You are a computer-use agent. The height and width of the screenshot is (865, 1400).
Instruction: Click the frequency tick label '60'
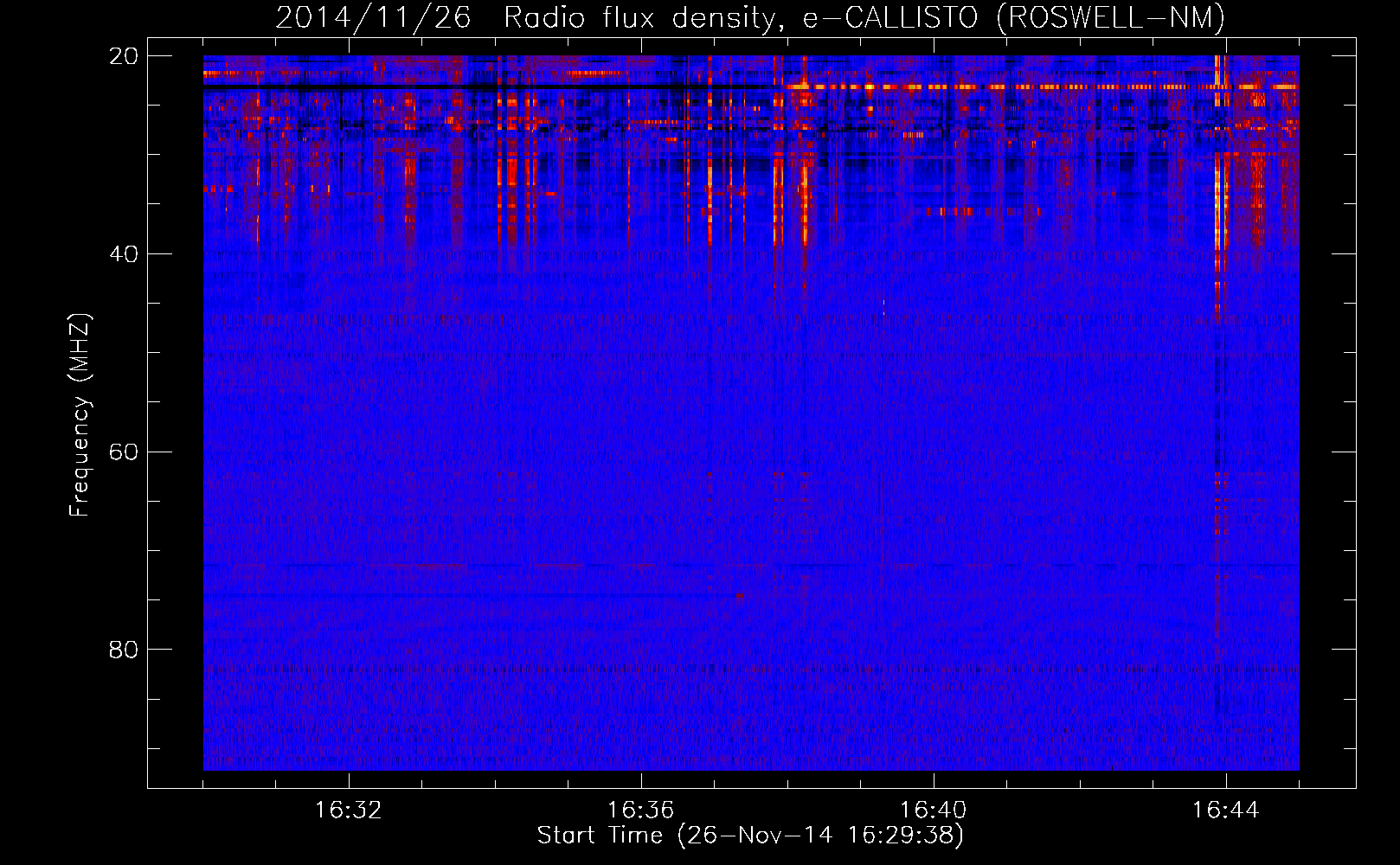(124, 452)
